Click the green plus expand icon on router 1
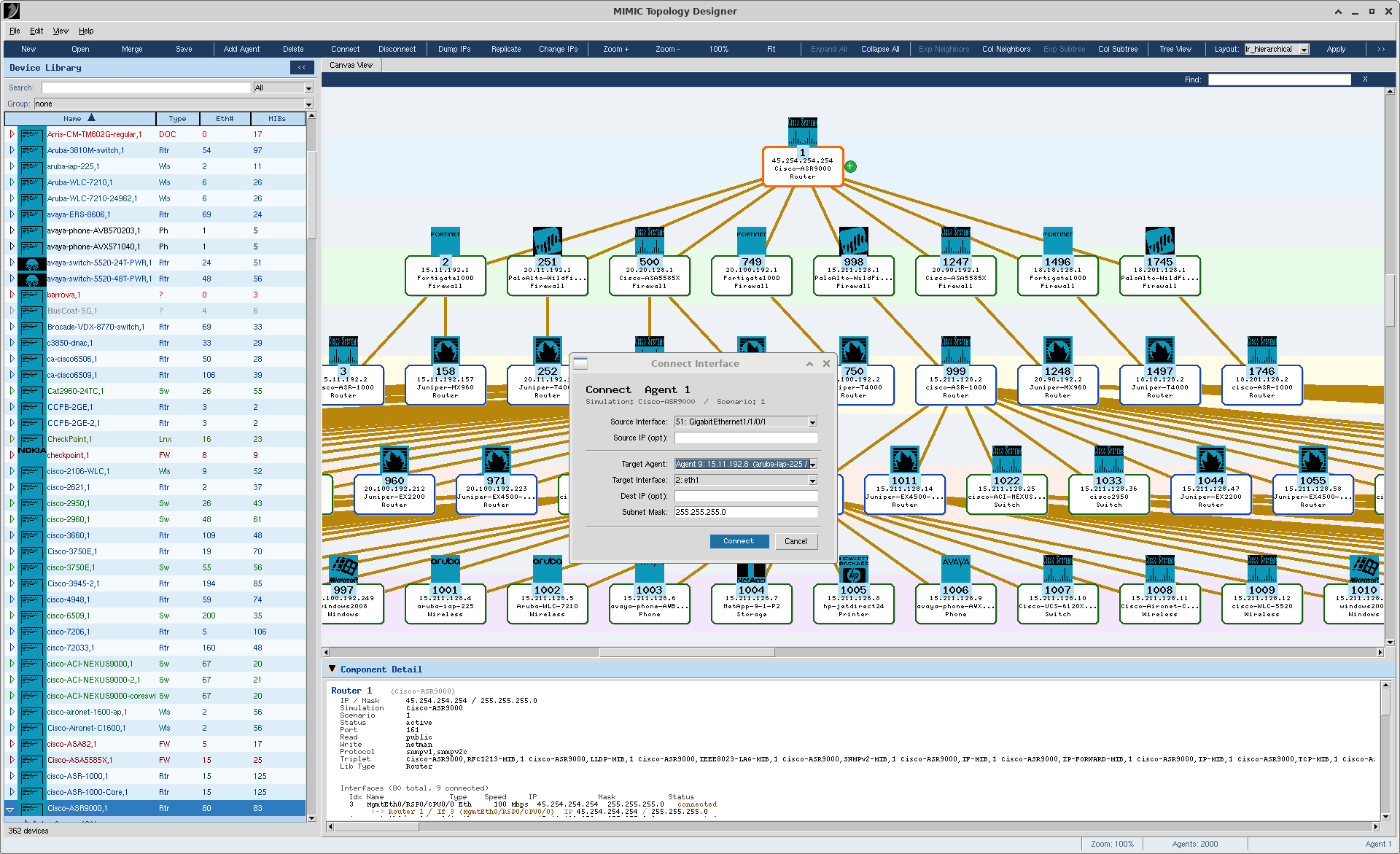The height and width of the screenshot is (854, 1400). (850, 166)
